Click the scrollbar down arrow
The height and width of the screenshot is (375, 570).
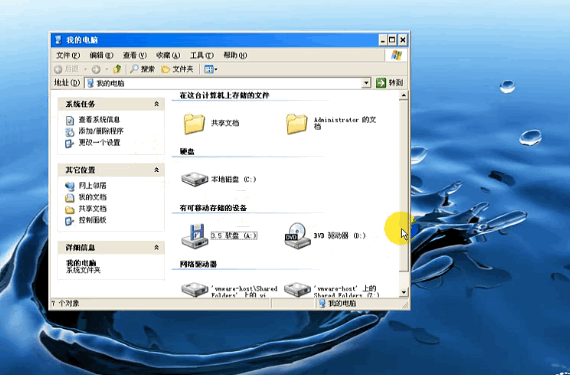click(x=404, y=292)
